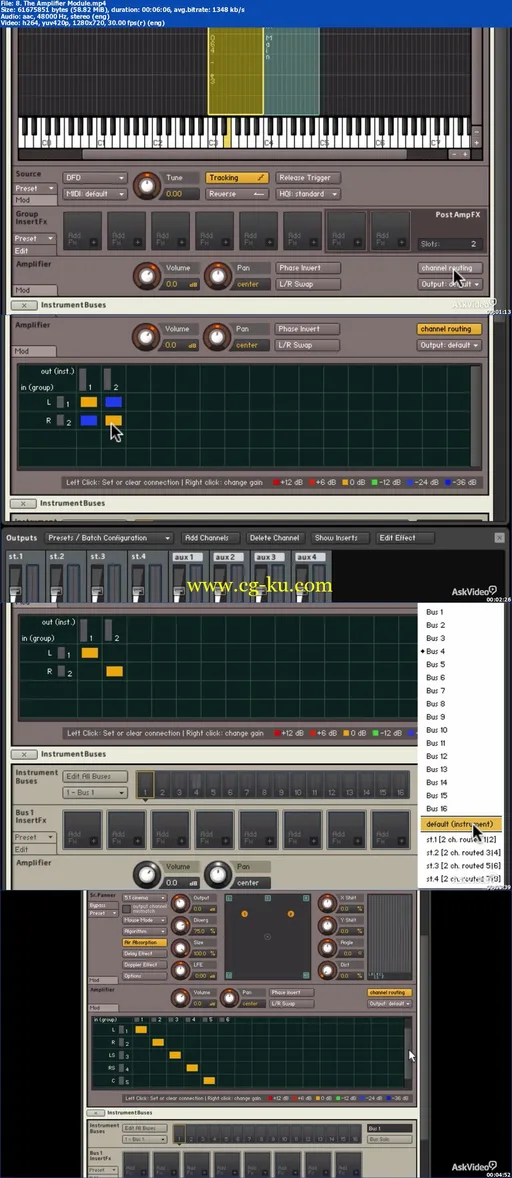Viewport: 512px width, 1178px height.
Task: Click Delete Channel in Outputs
Action: (274, 538)
